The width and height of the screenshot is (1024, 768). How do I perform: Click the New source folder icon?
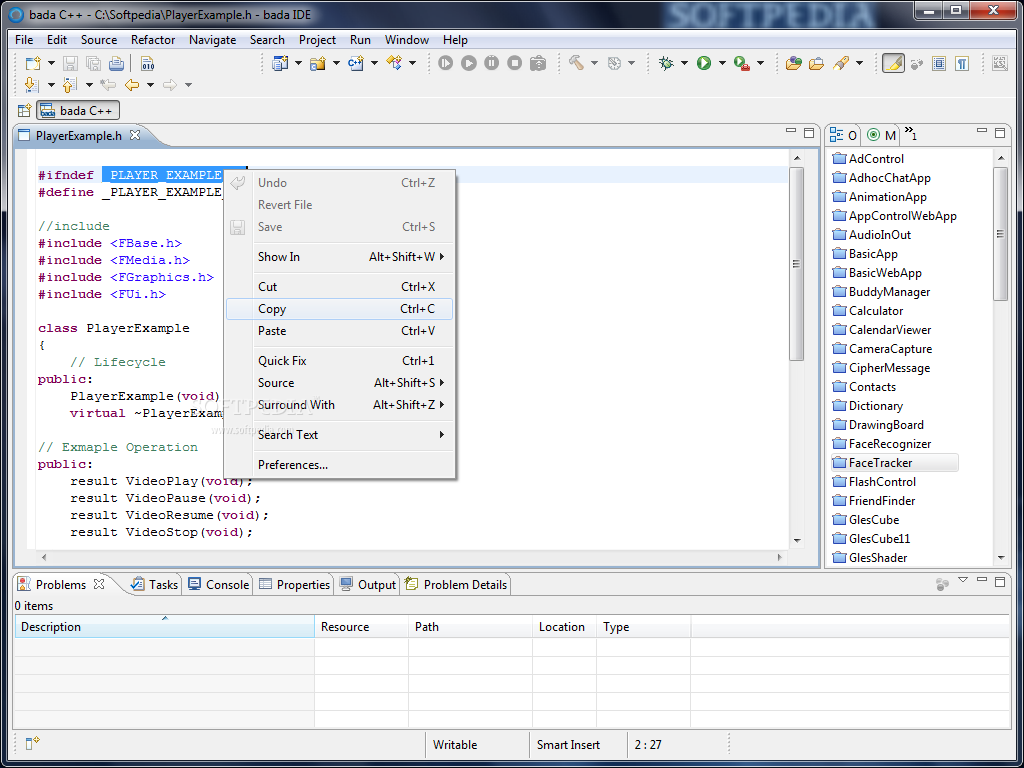click(x=318, y=63)
